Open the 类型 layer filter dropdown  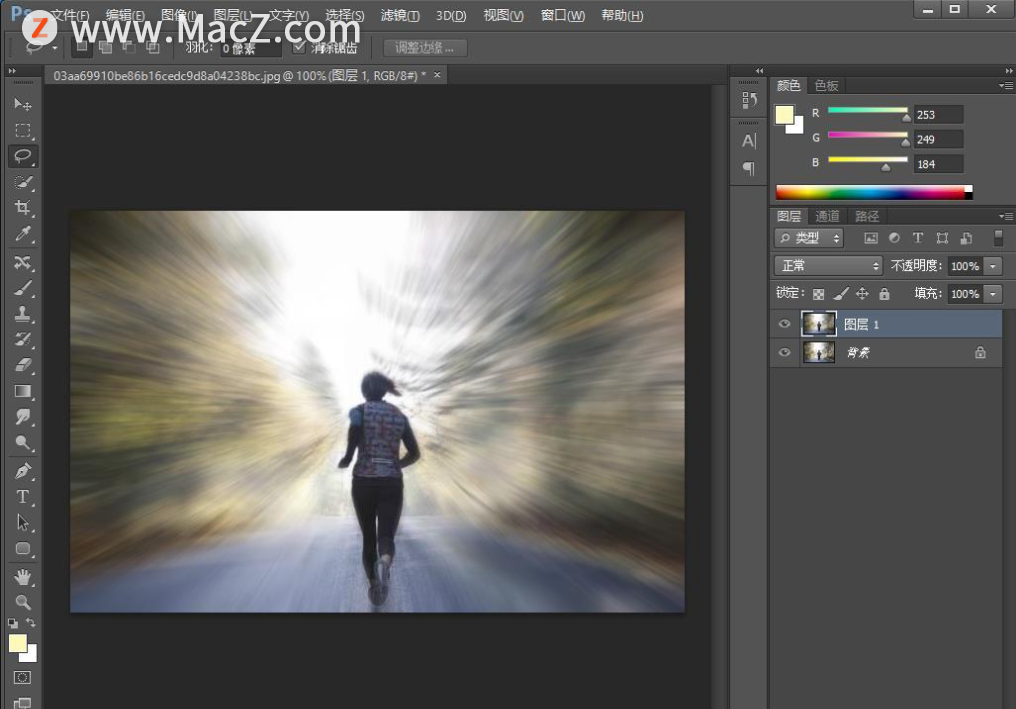click(x=809, y=238)
